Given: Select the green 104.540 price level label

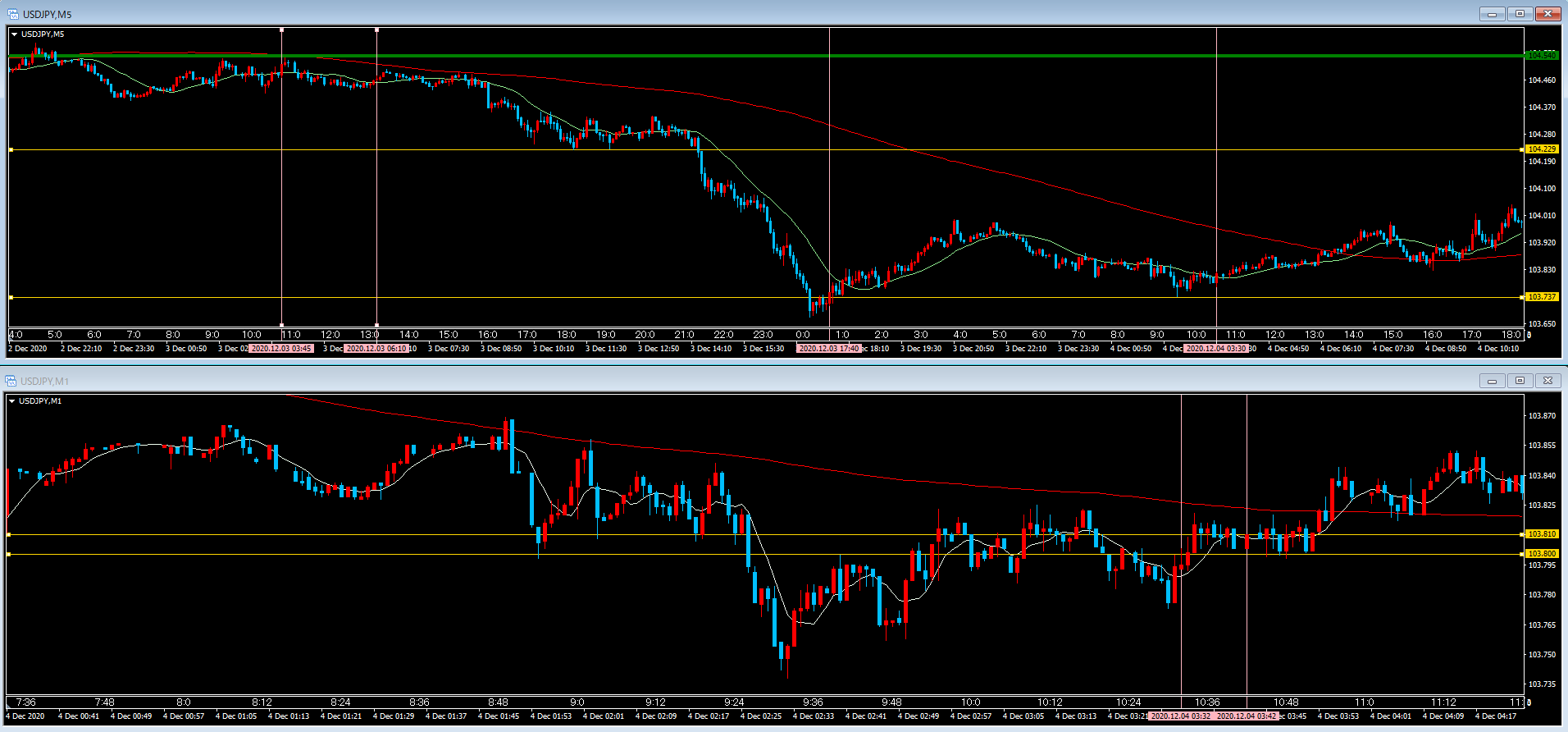Looking at the screenshot, I should pyautogui.click(x=1542, y=56).
